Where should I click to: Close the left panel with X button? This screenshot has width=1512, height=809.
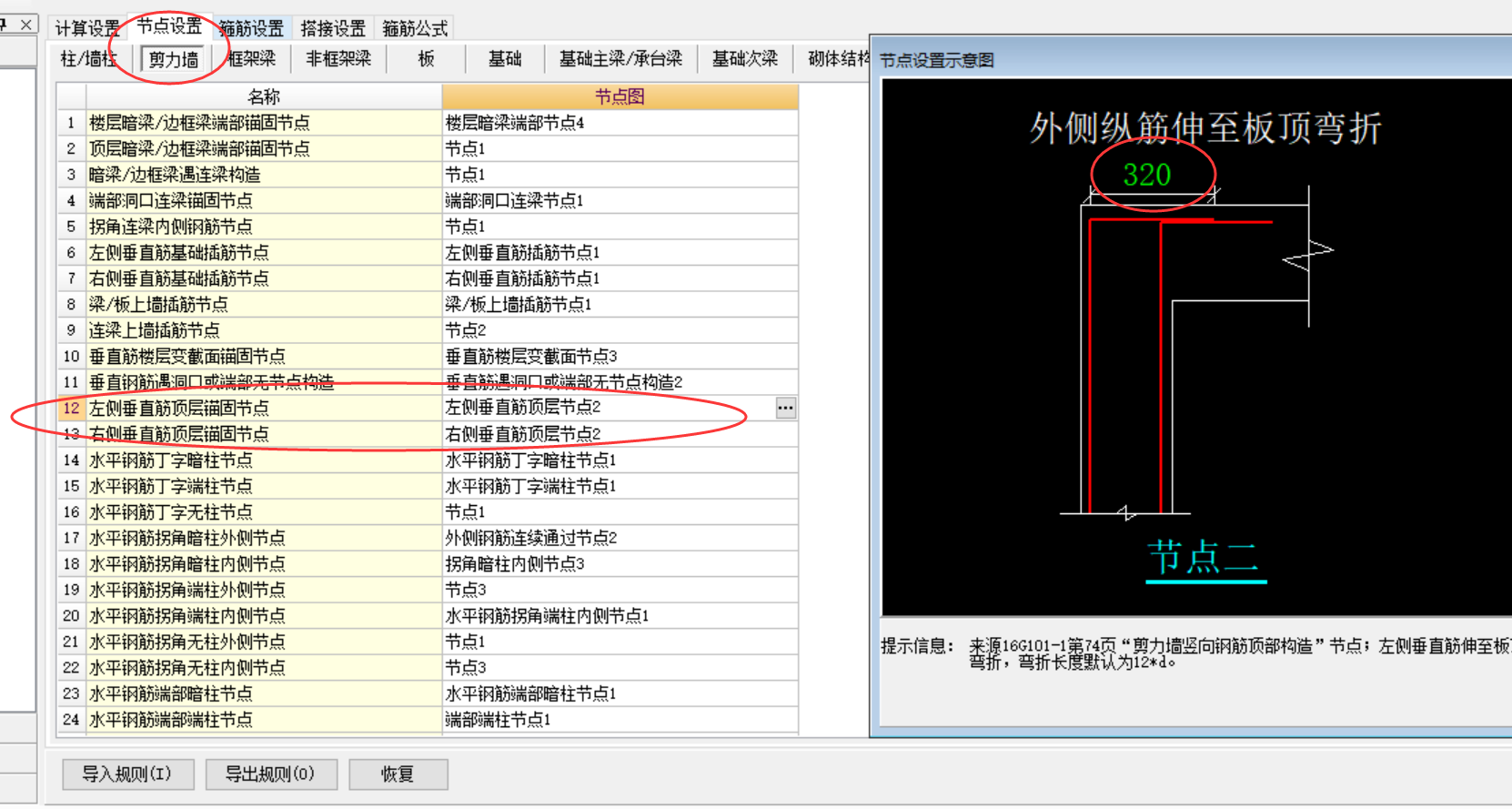[26, 25]
